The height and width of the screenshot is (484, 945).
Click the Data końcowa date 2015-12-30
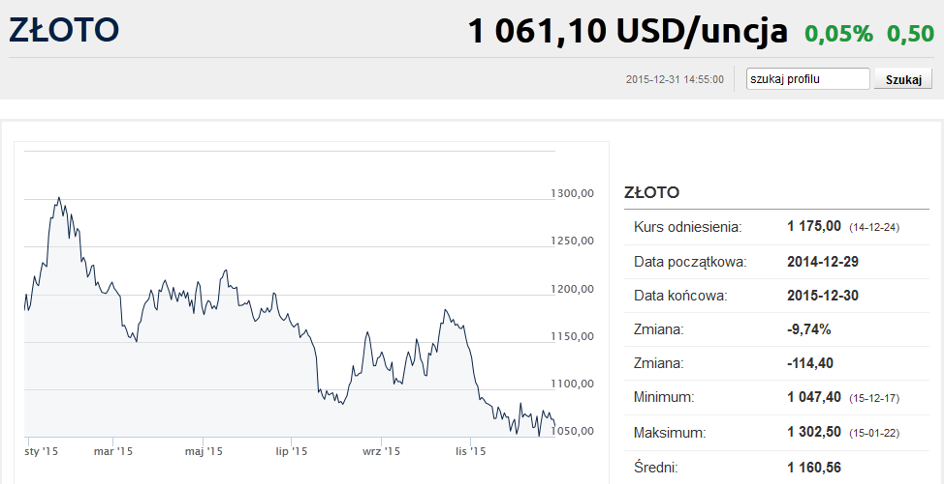(823, 295)
